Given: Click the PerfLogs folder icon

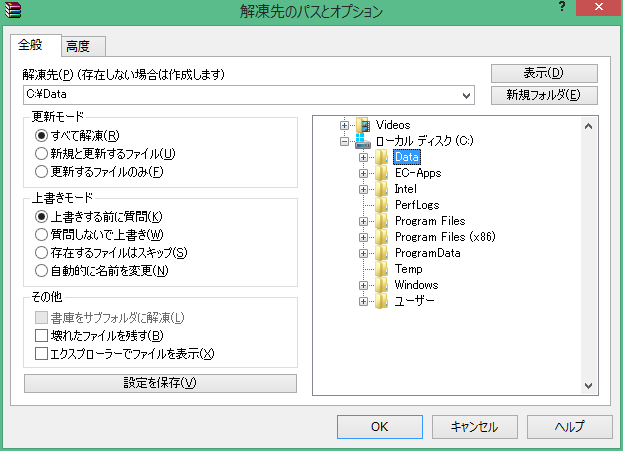Looking at the screenshot, I should tap(382, 205).
